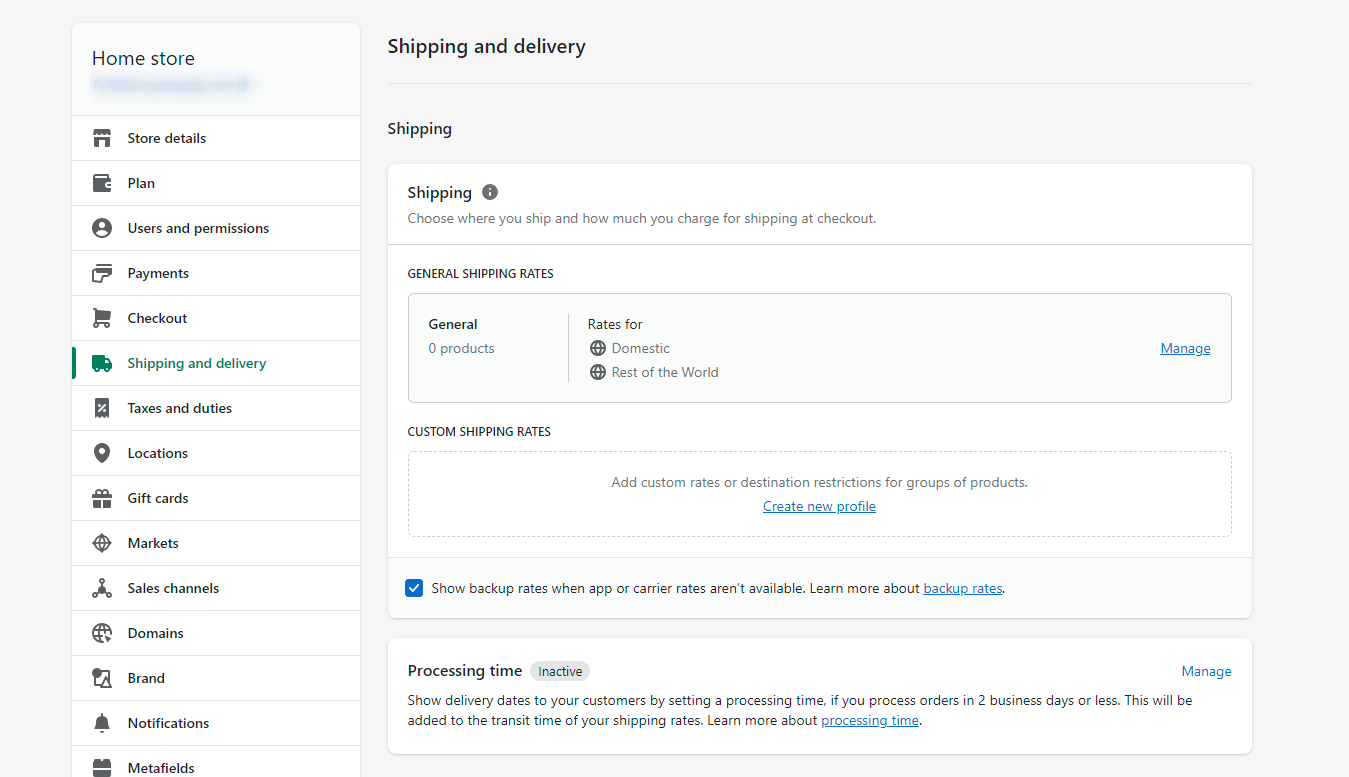Click the Home store heading
This screenshot has width=1349, height=777.
pos(143,58)
